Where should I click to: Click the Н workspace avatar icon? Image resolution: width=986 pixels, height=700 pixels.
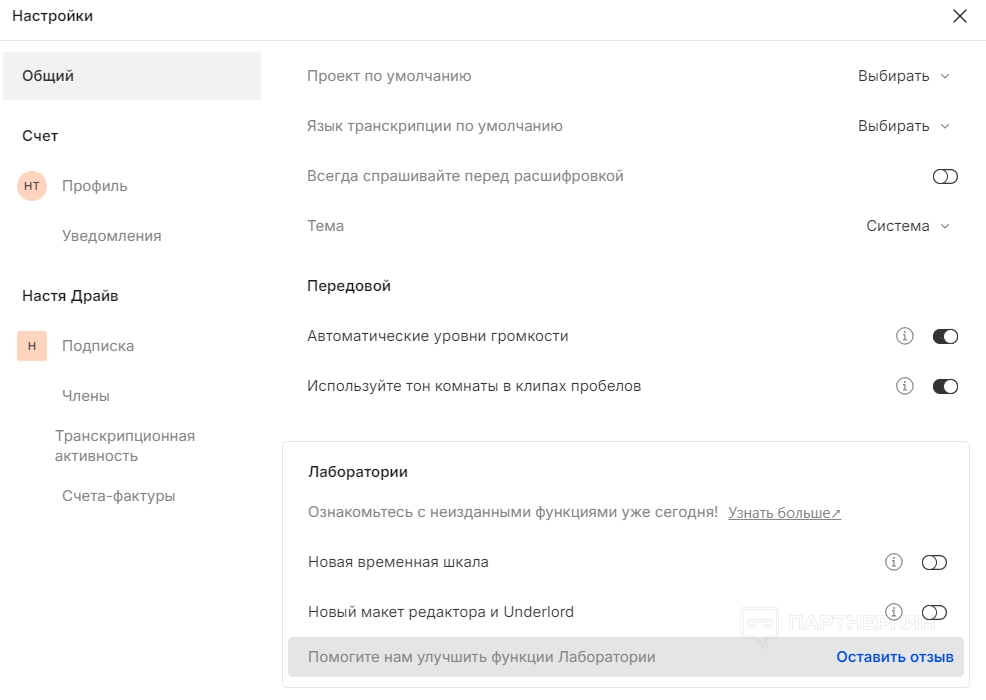32,346
